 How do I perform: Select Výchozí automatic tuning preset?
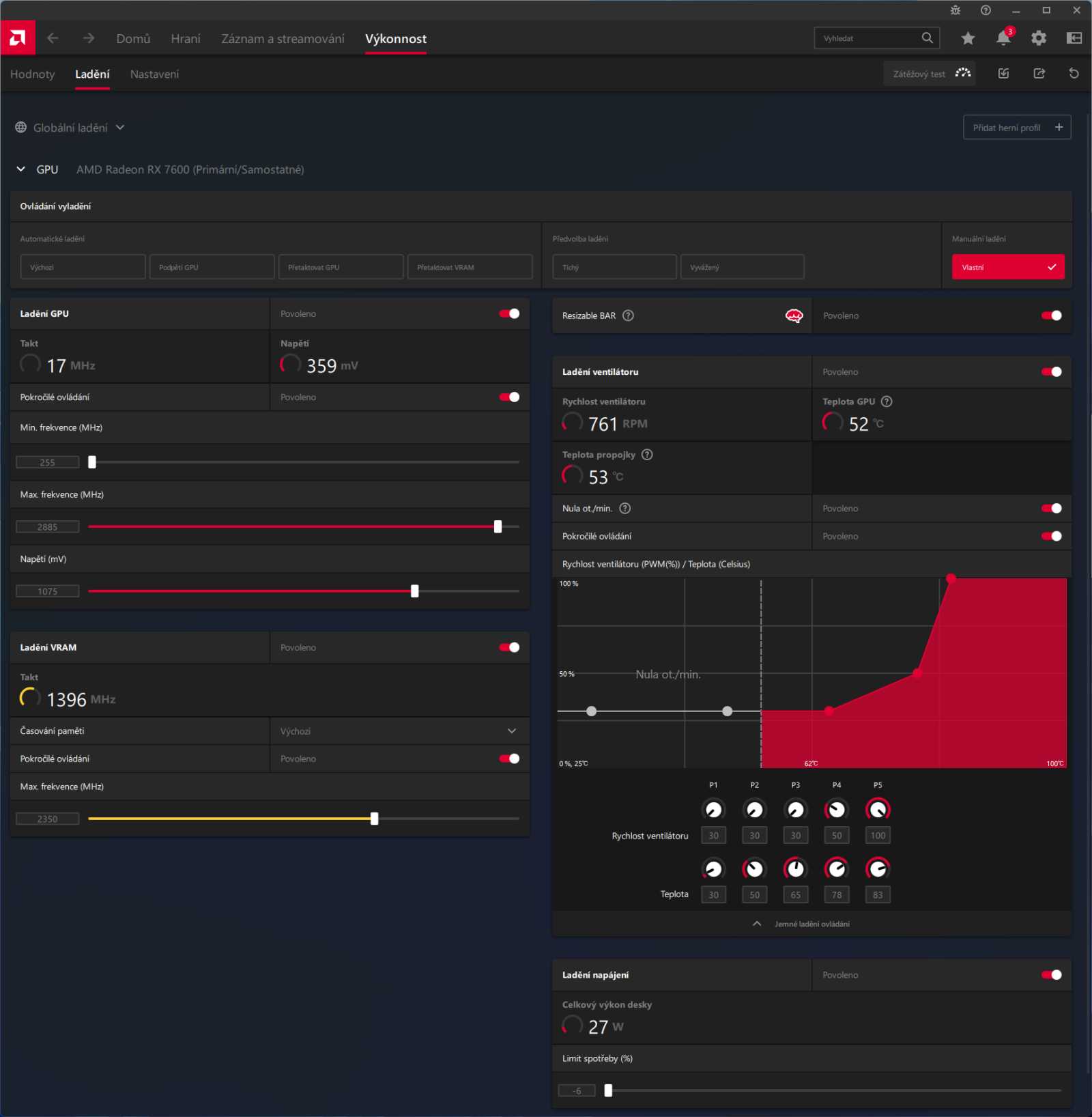(83, 267)
